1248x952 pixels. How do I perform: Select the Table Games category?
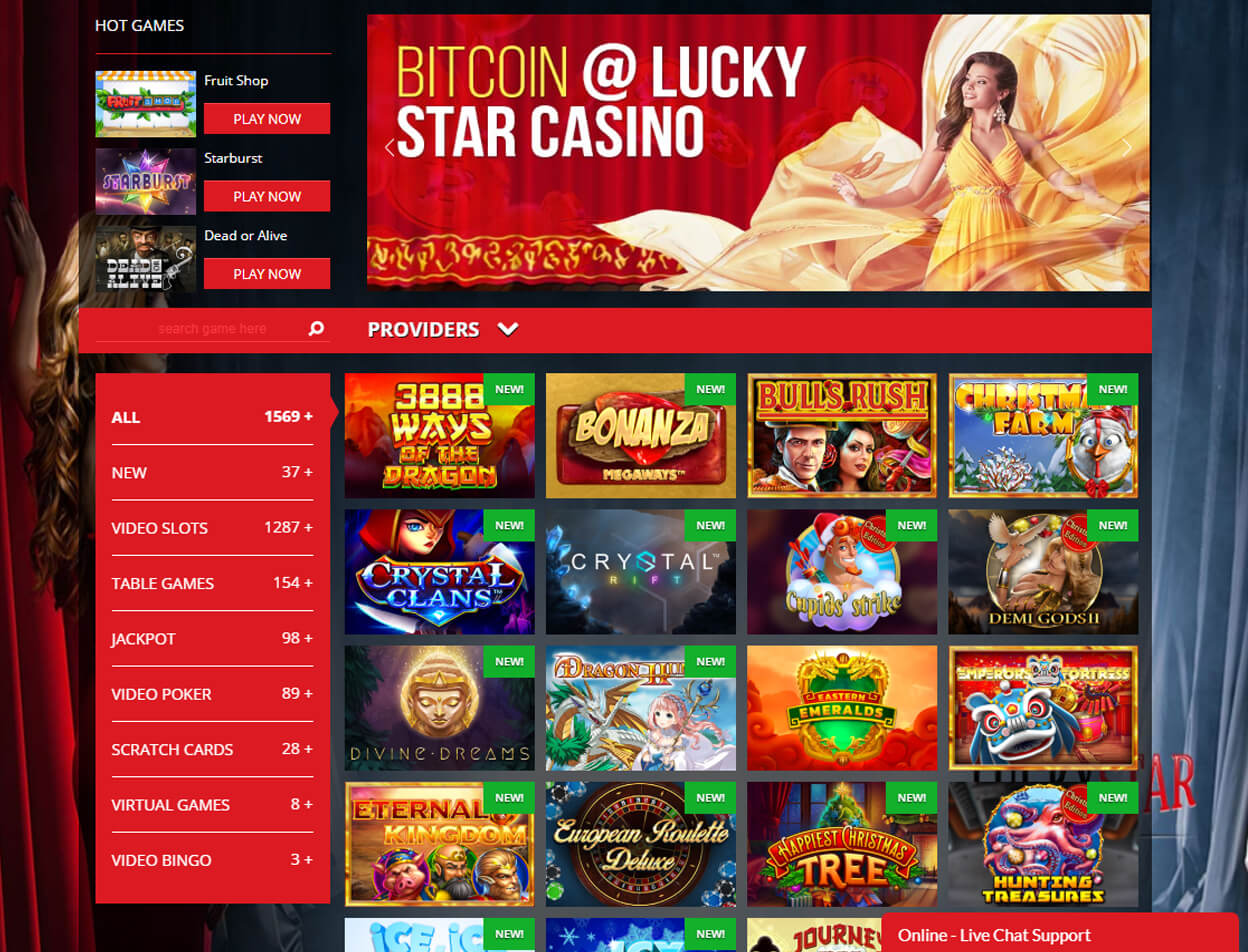click(212, 583)
